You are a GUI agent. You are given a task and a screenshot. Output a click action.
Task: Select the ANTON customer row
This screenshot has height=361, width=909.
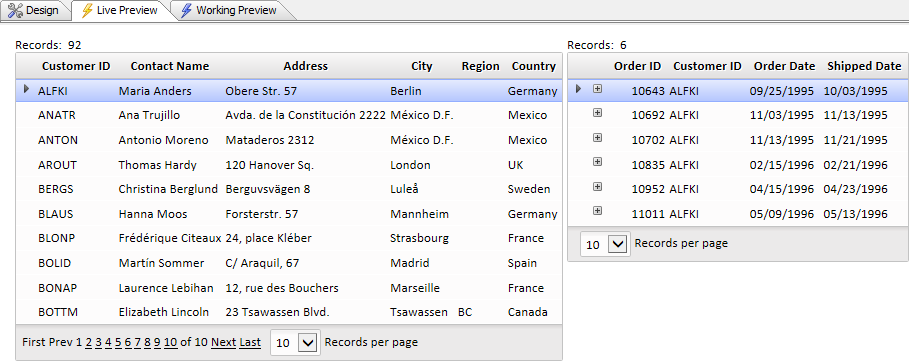pyautogui.click(x=289, y=140)
